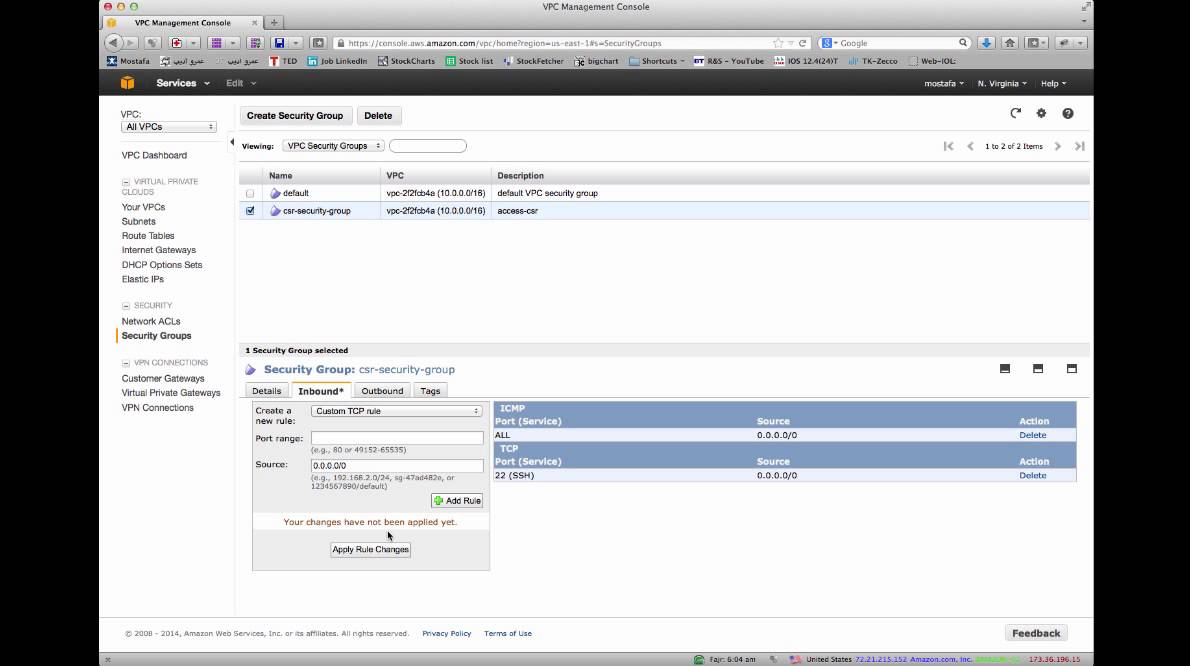Refresh the security groups list
Screen dimensions: 1190x666
pos(1015,113)
